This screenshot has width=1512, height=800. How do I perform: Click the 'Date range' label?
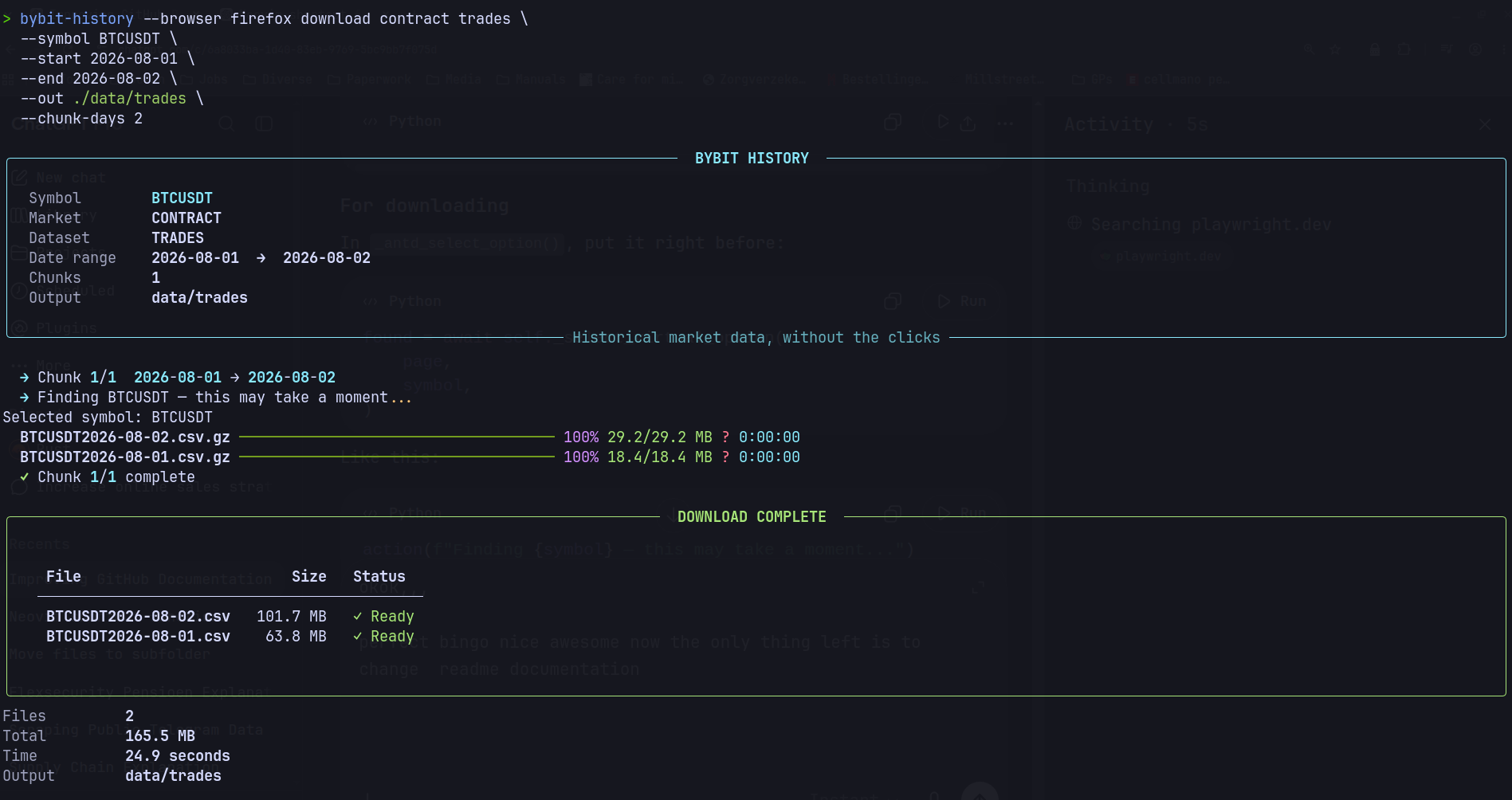coord(73,257)
